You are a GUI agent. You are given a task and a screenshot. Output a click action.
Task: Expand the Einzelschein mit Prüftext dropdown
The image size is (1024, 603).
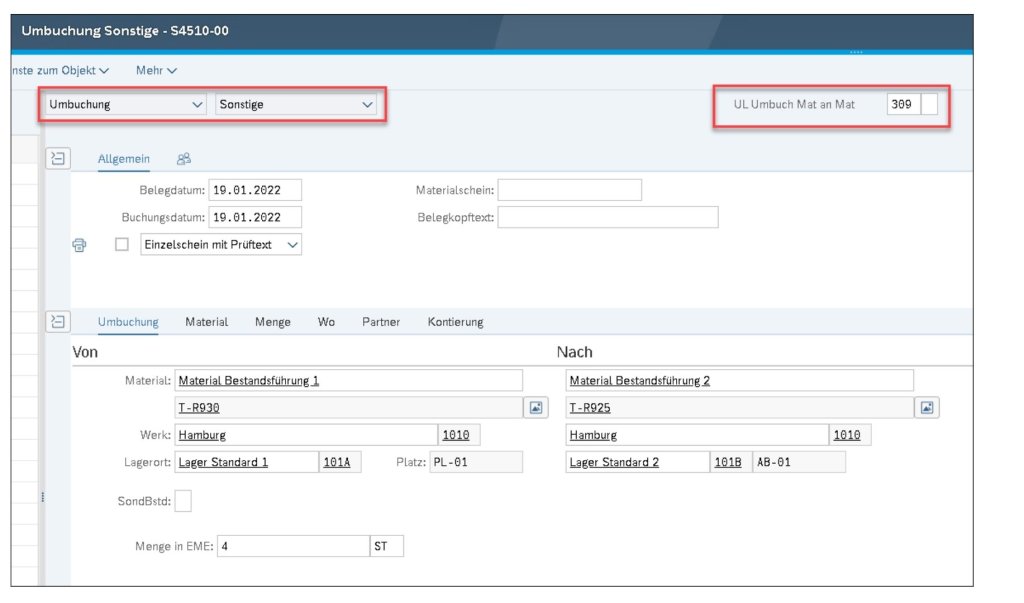point(221,245)
